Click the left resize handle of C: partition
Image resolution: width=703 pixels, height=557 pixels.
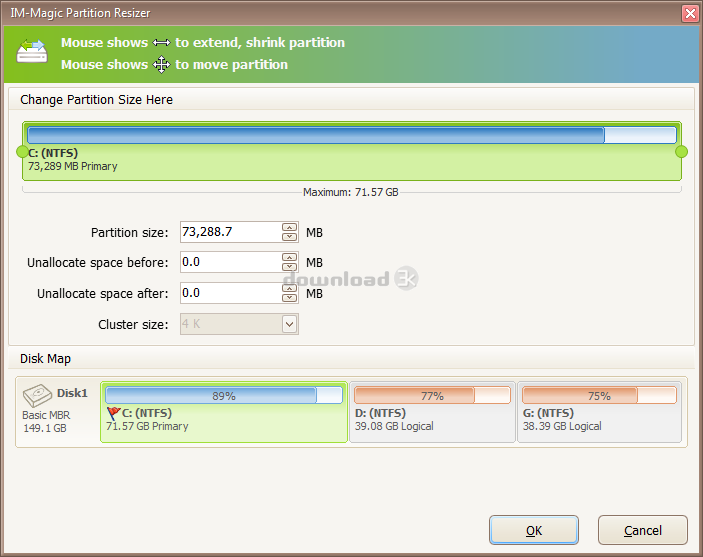coord(22,152)
